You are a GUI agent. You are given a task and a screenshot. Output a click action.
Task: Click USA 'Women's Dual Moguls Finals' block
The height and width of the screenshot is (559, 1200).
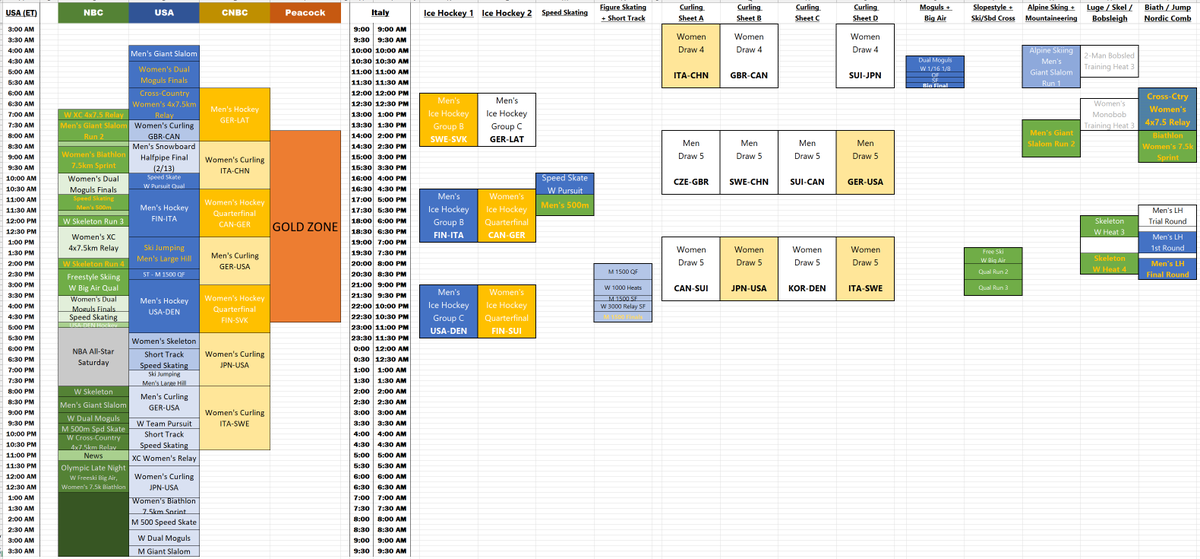click(x=164, y=74)
